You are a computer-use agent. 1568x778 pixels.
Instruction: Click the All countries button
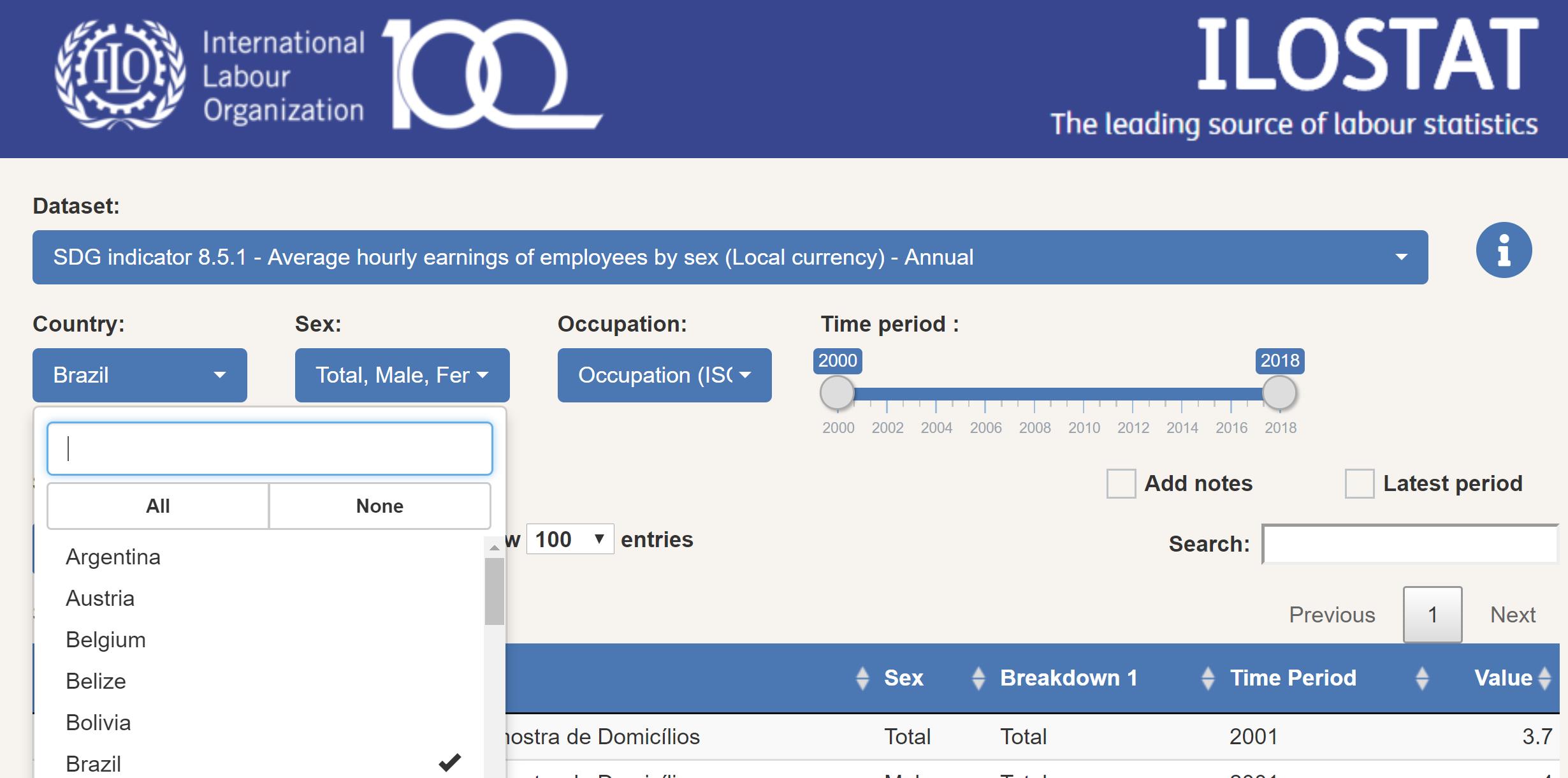coord(158,506)
